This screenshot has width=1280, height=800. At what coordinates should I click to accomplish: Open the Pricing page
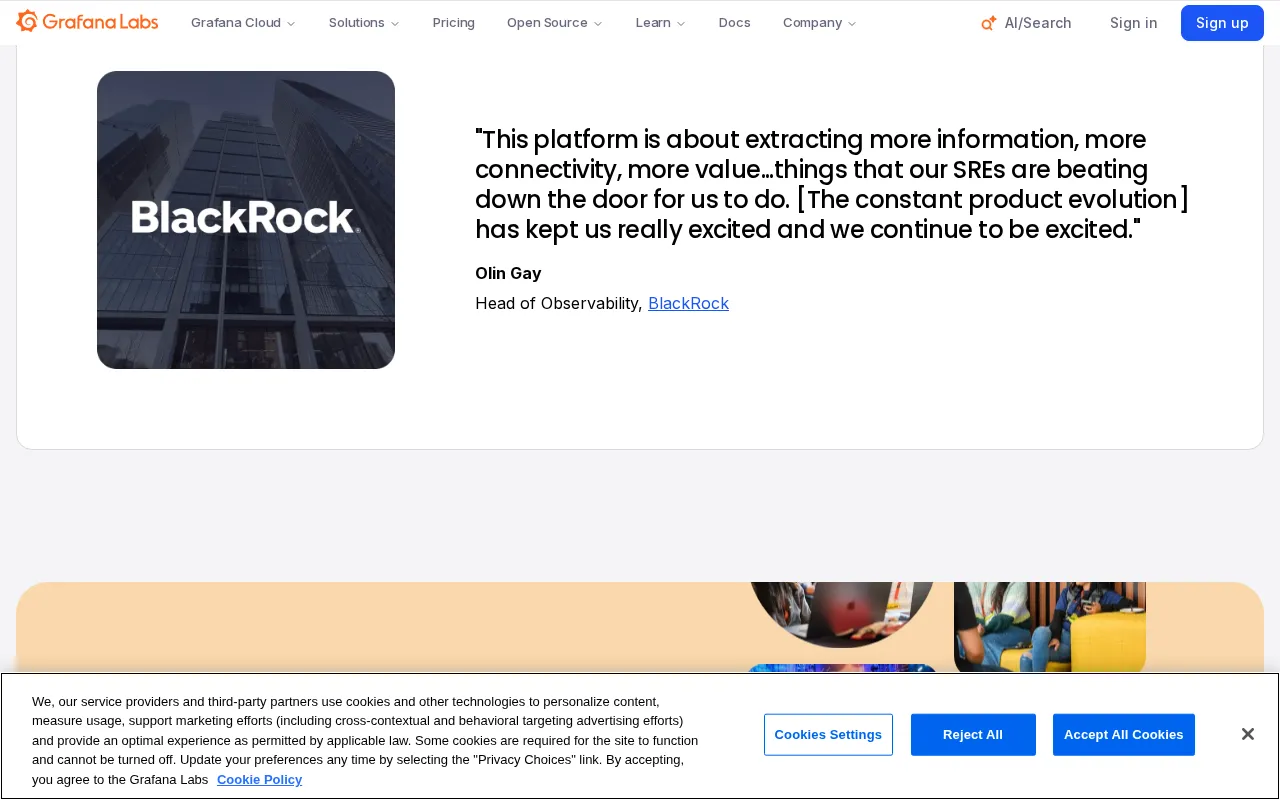tap(454, 23)
